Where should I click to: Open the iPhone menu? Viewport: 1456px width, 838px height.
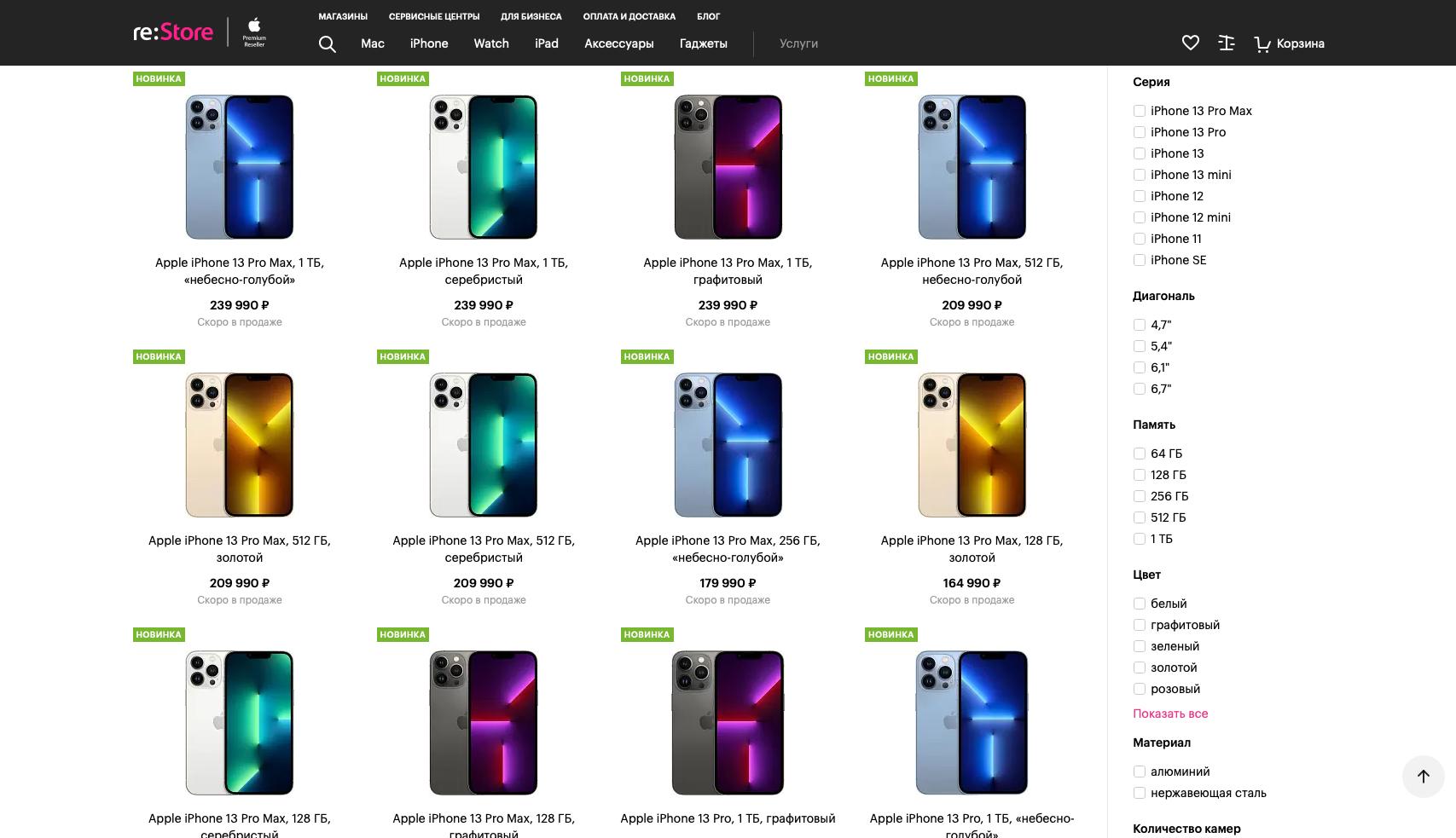tap(429, 43)
